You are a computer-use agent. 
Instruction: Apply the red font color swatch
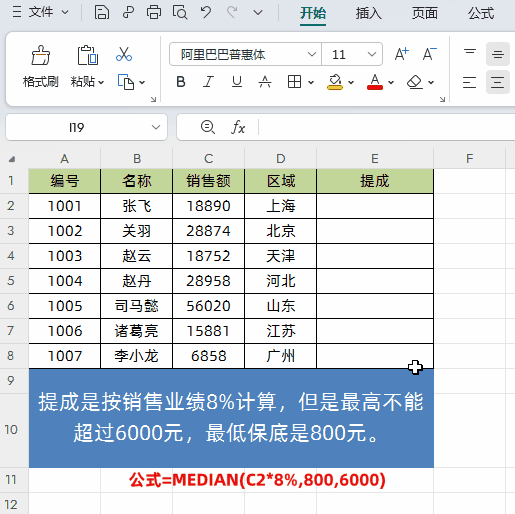point(375,82)
